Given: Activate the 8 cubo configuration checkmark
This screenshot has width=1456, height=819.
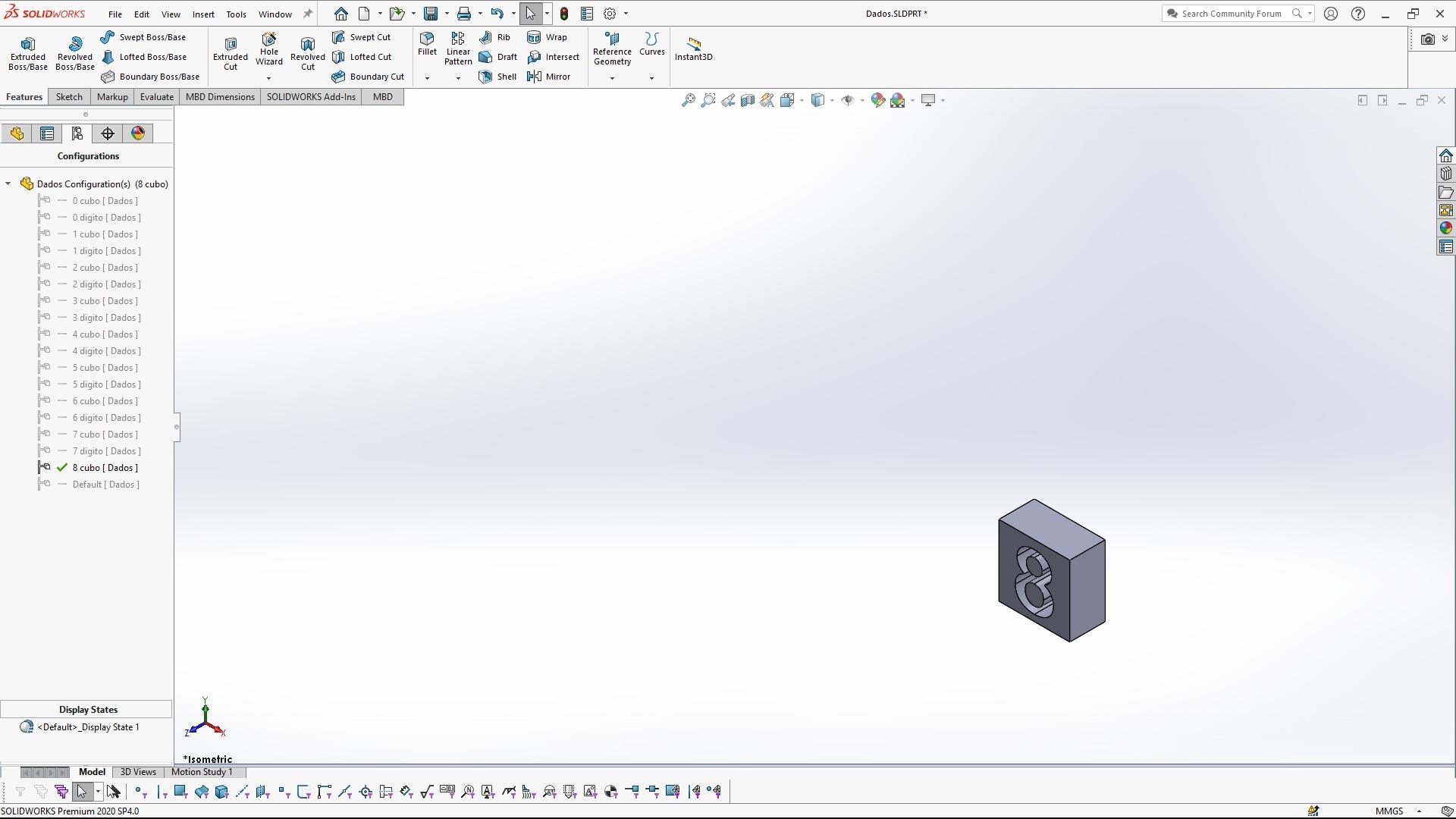Looking at the screenshot, I should point(62,468).
